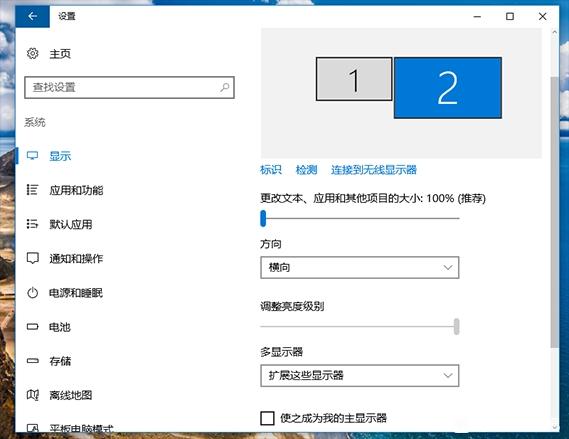Click the 电源和睡眠 power icon
Viewport: 569px width, 439px height.
click(33, 292)
